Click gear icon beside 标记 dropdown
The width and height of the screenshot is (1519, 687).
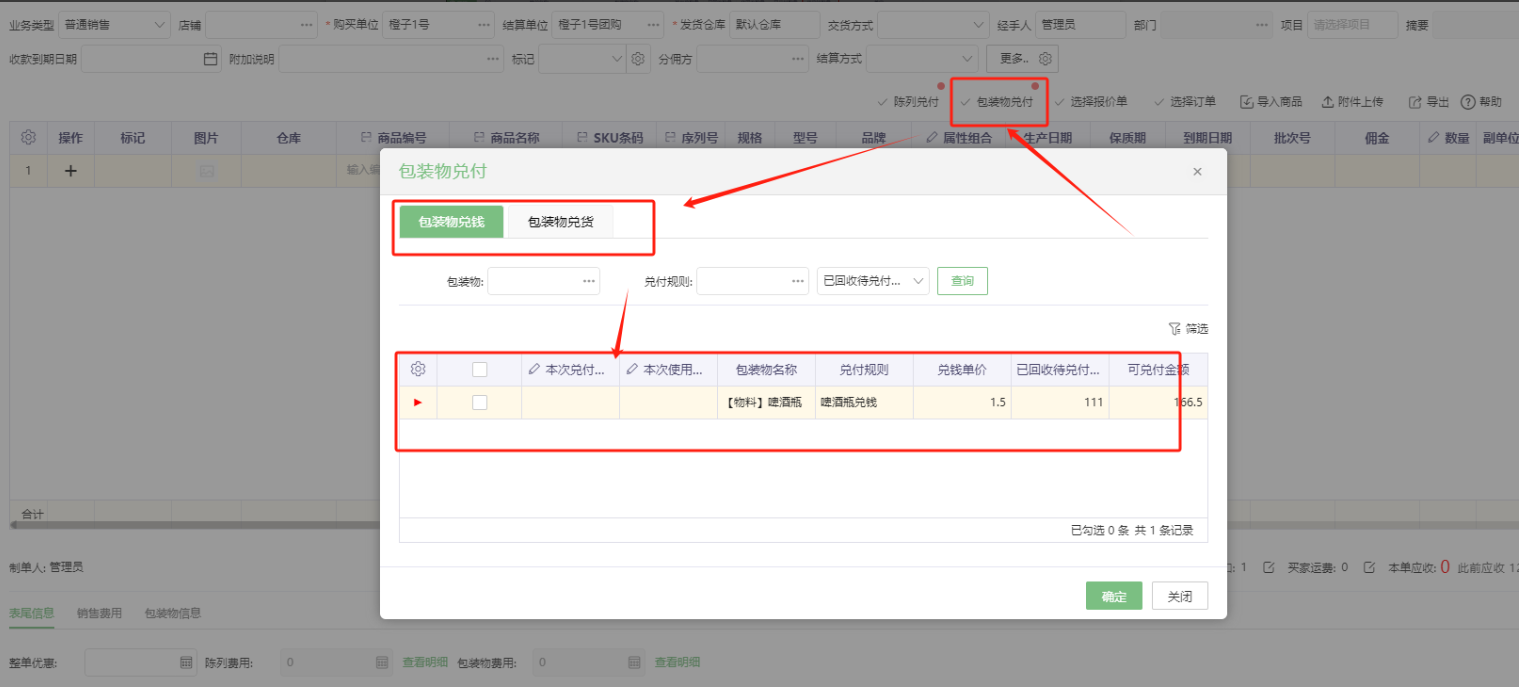638,59
